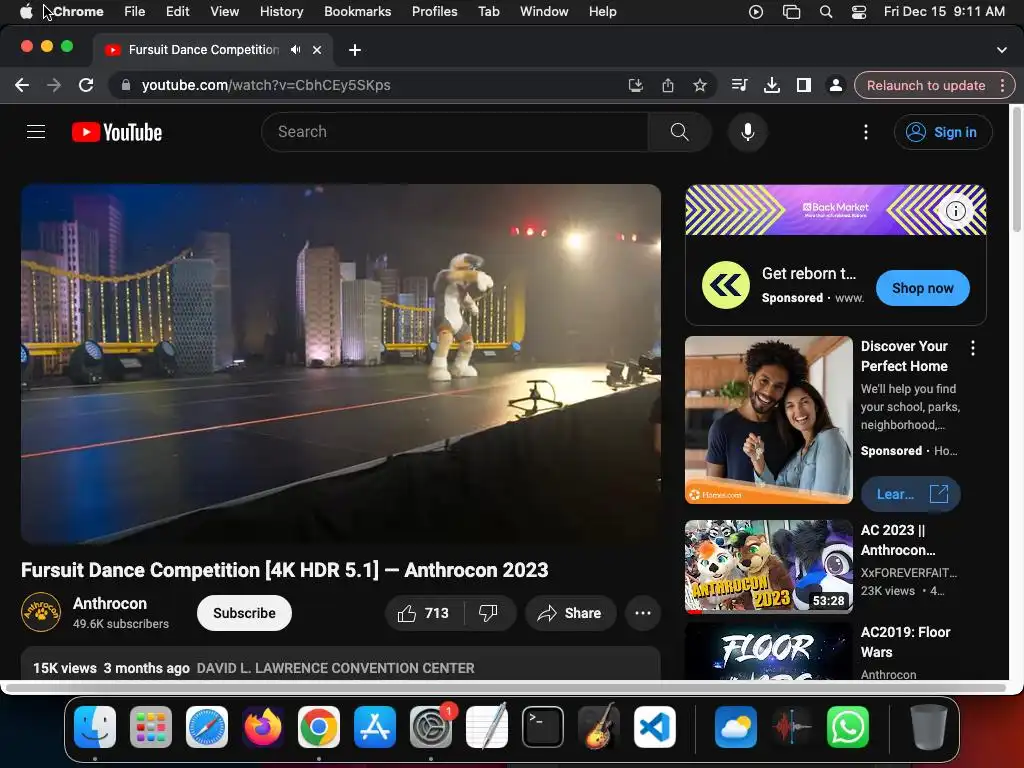Open Spotlight search in menu bar
This screenshot has width=1024, height=768.
[x=825, y=12]
